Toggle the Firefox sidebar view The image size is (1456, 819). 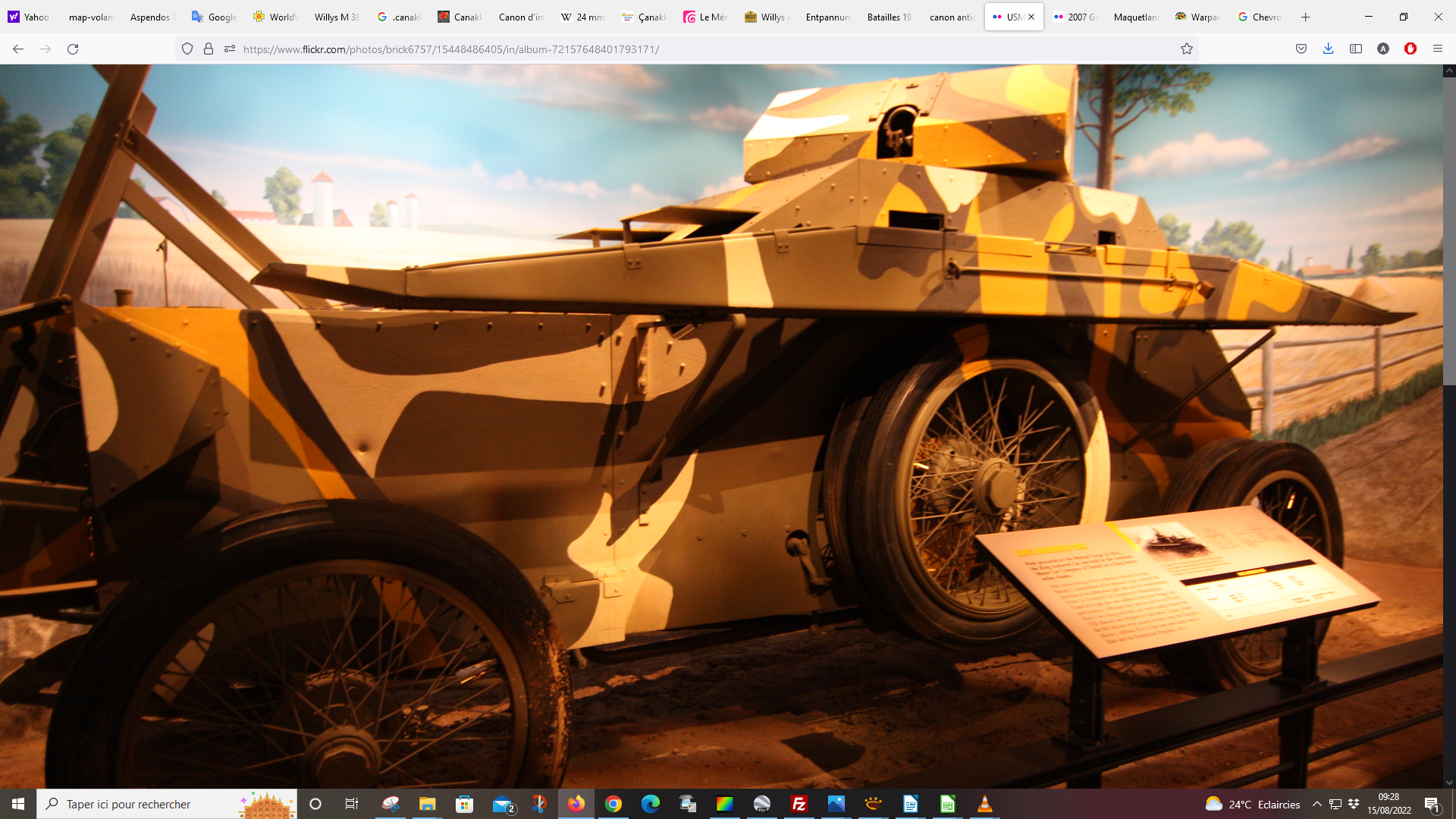click(1356, 49)
